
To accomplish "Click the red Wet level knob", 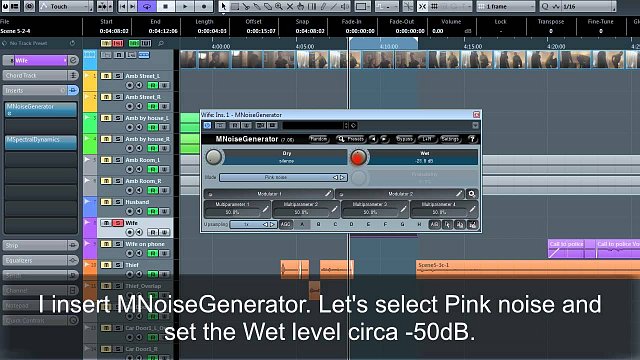I will (358, 157).
